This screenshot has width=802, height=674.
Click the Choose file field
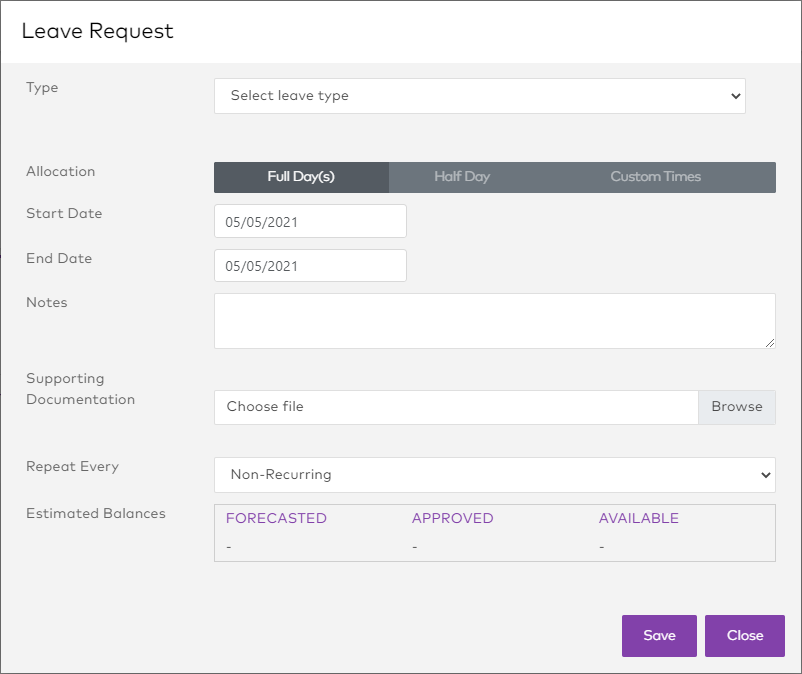[456, 407]
